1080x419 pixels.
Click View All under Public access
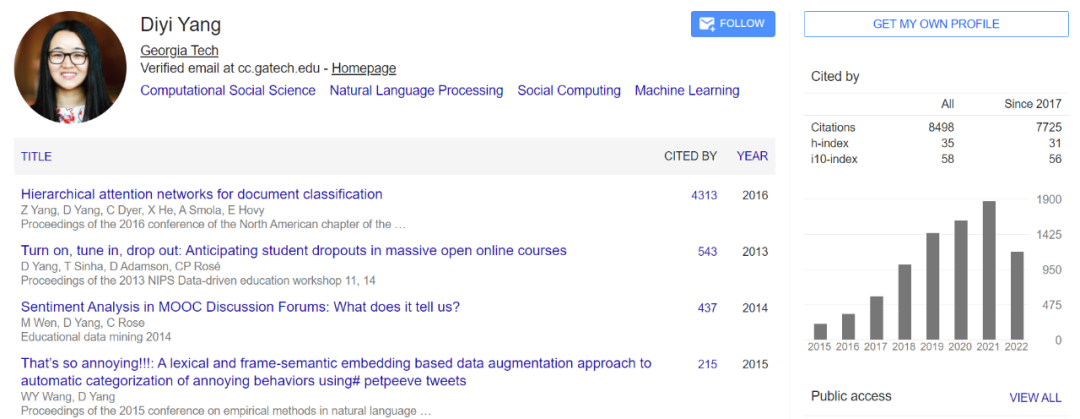click(1035, 397)
